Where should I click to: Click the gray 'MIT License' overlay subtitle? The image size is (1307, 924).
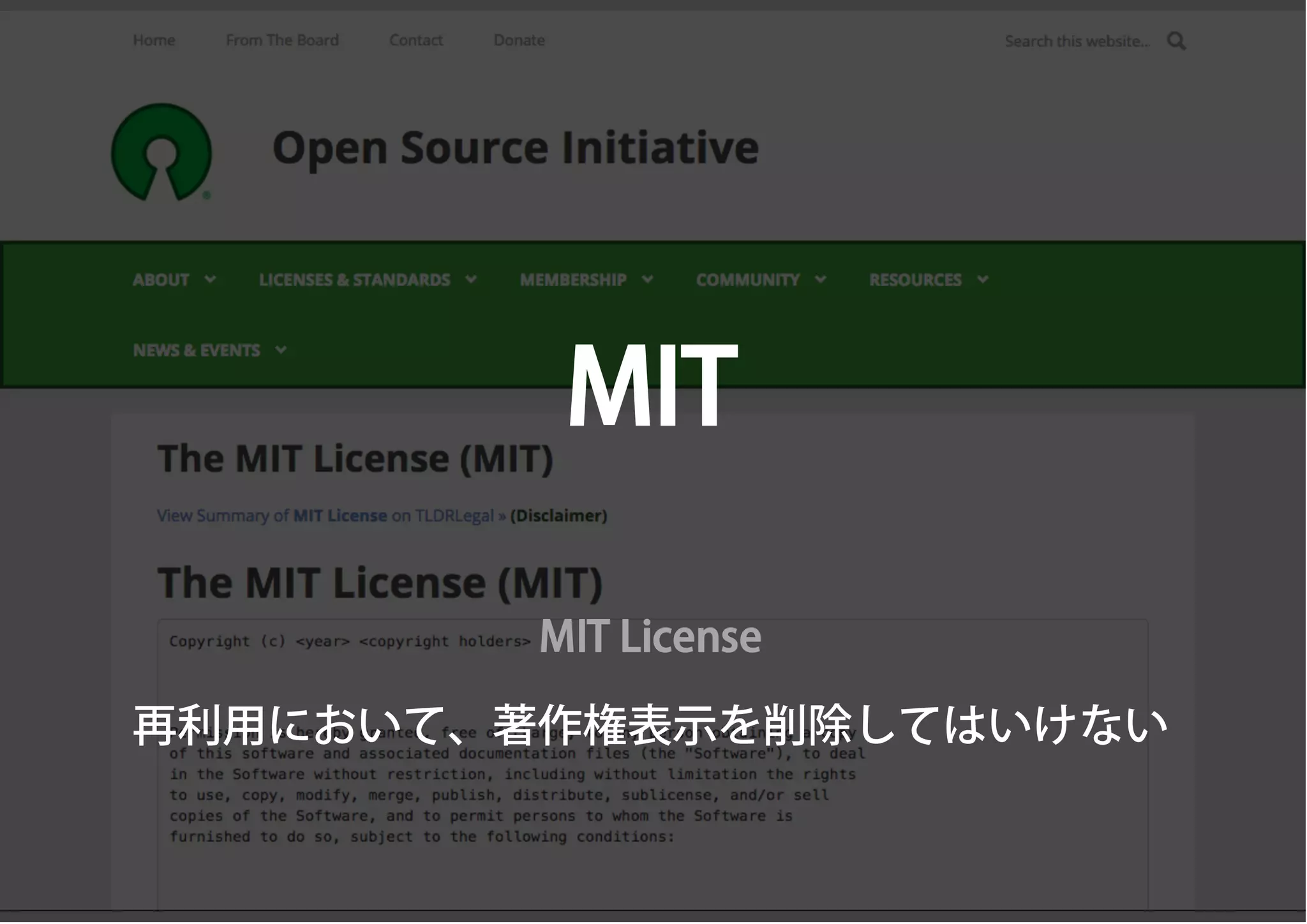point(650,636)
